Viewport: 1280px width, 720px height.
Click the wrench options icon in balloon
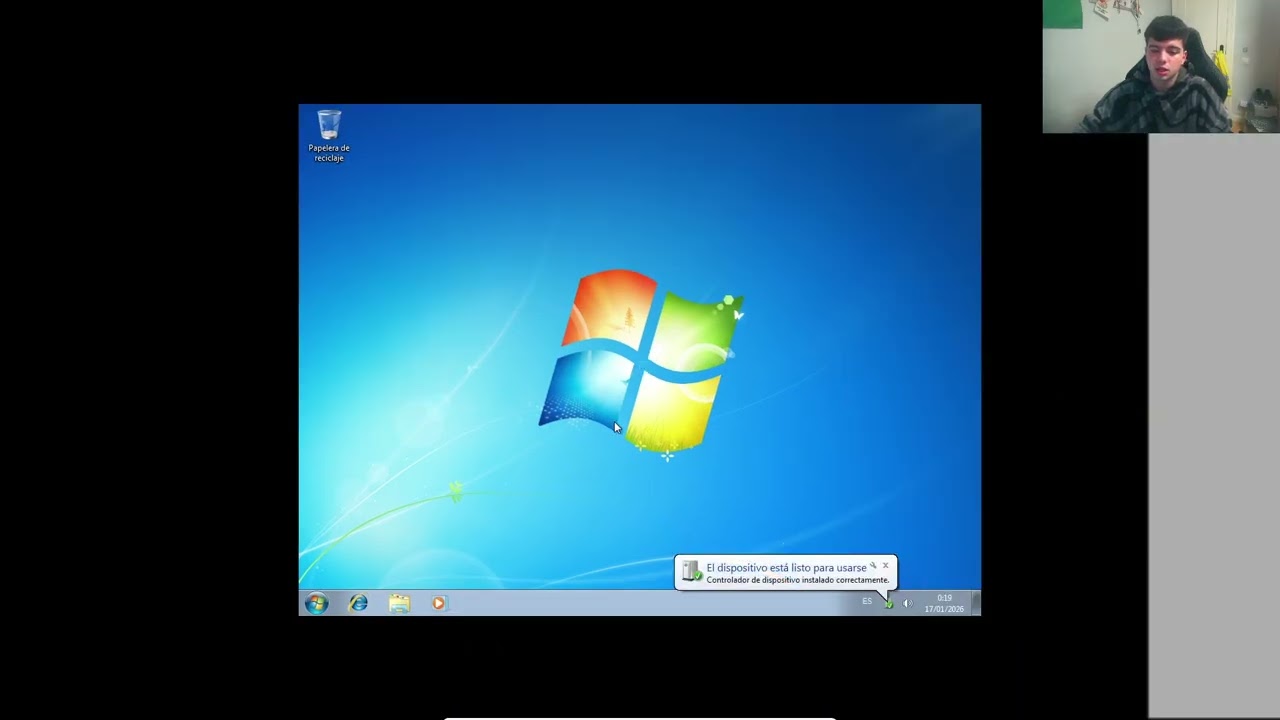[873, 565]
